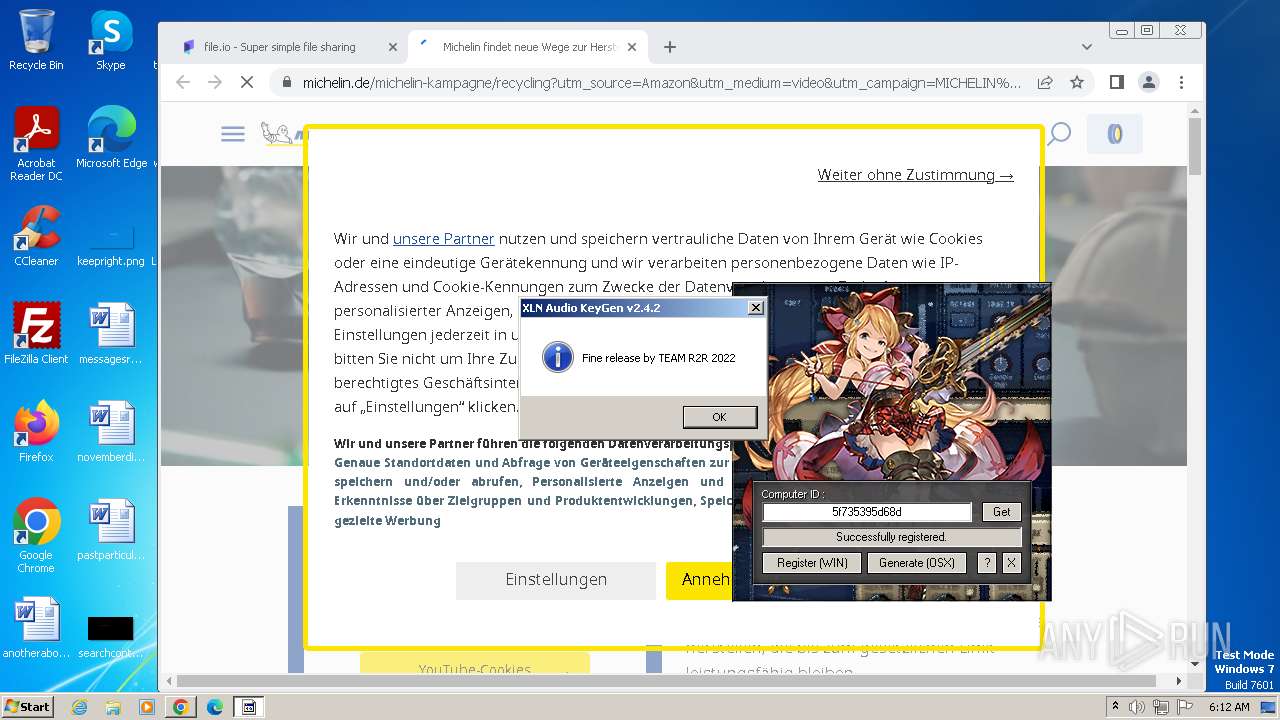
Task: Click OK in XLN Audio KeyGen dialog
Action: tap(719, 417)
